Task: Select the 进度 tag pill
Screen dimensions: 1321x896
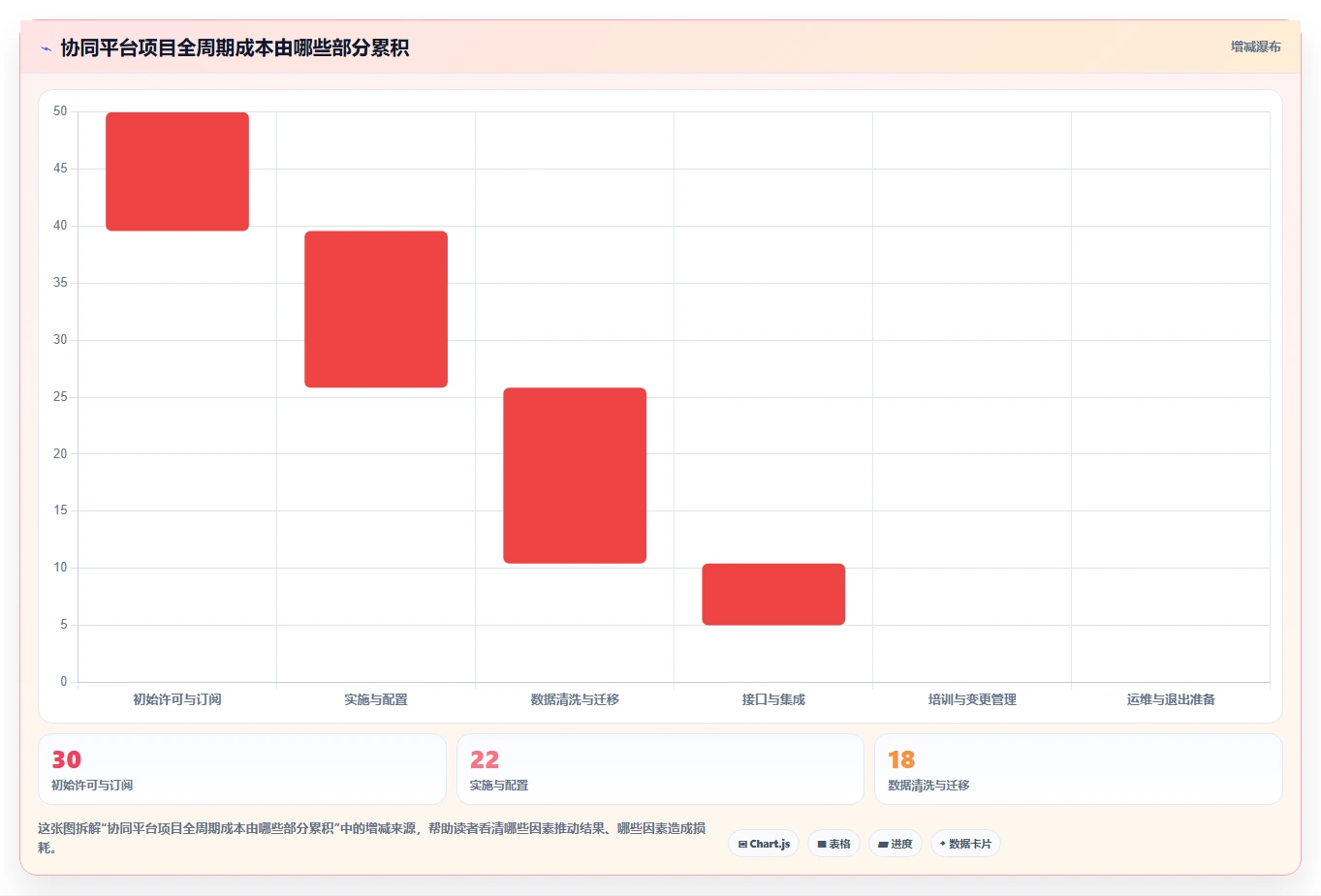Action: [896, 844]
